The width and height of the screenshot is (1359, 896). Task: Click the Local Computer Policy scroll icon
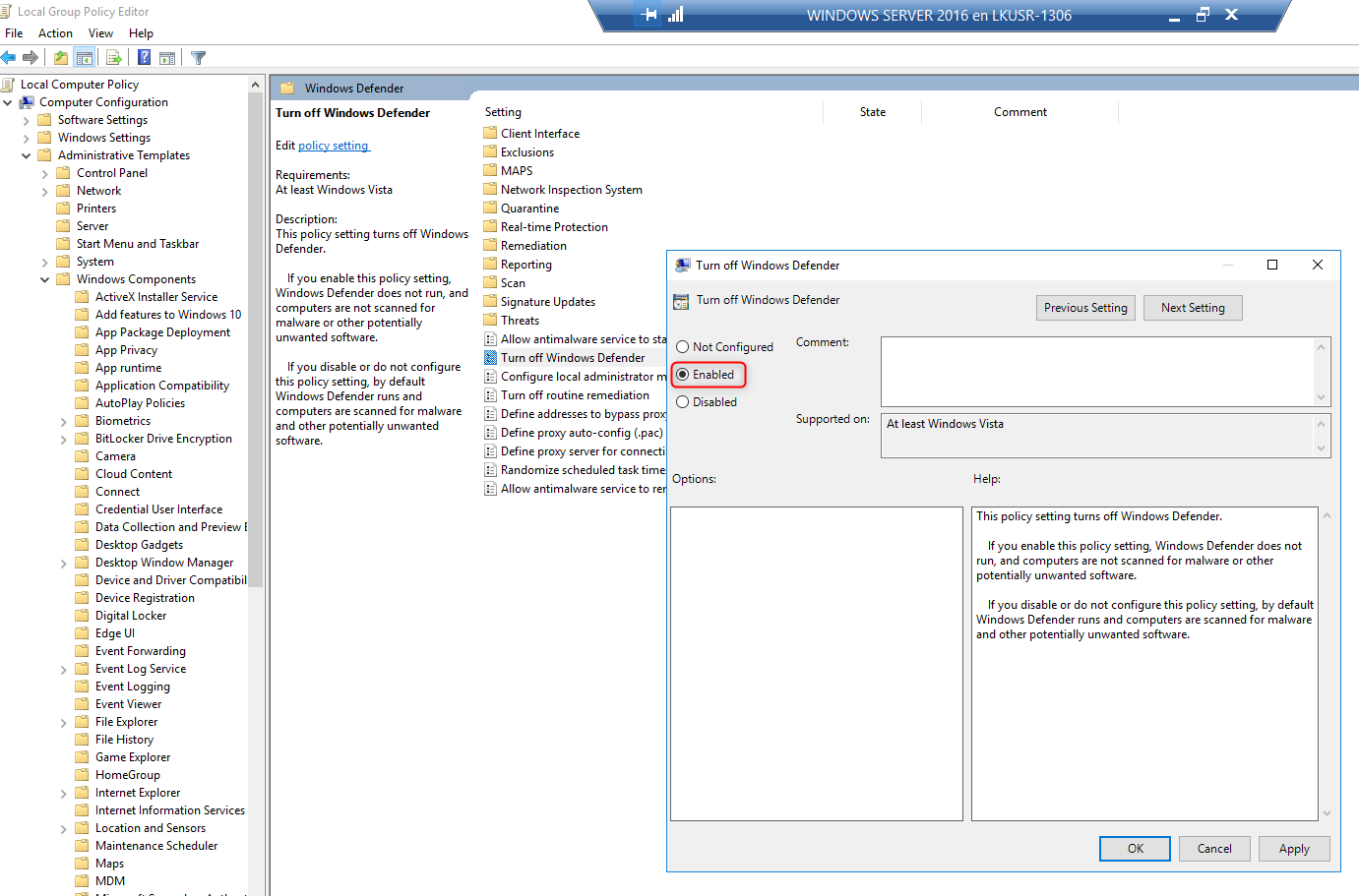tap(8, 85)
